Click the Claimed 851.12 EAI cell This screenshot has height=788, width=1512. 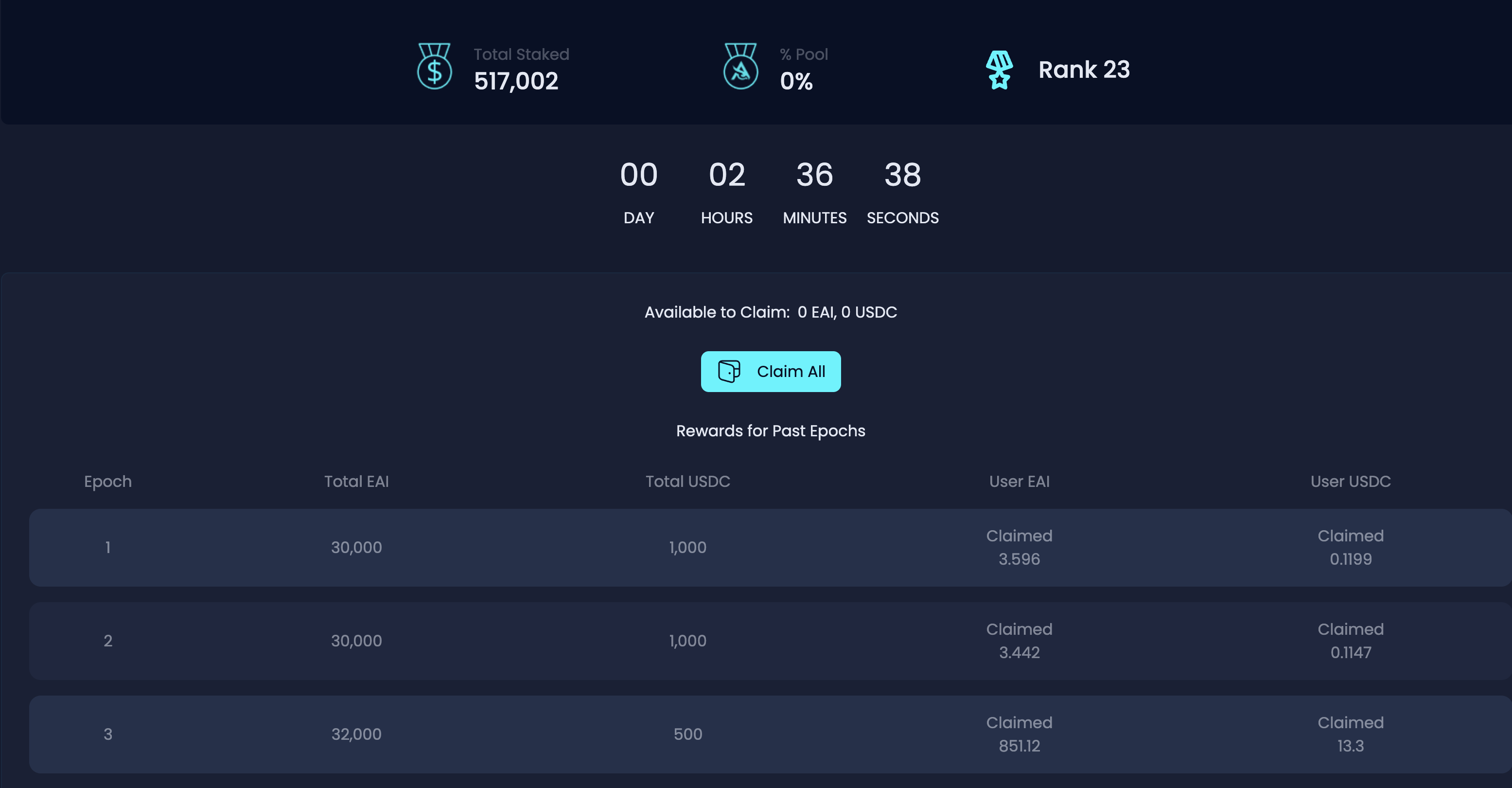point(1019,734)
